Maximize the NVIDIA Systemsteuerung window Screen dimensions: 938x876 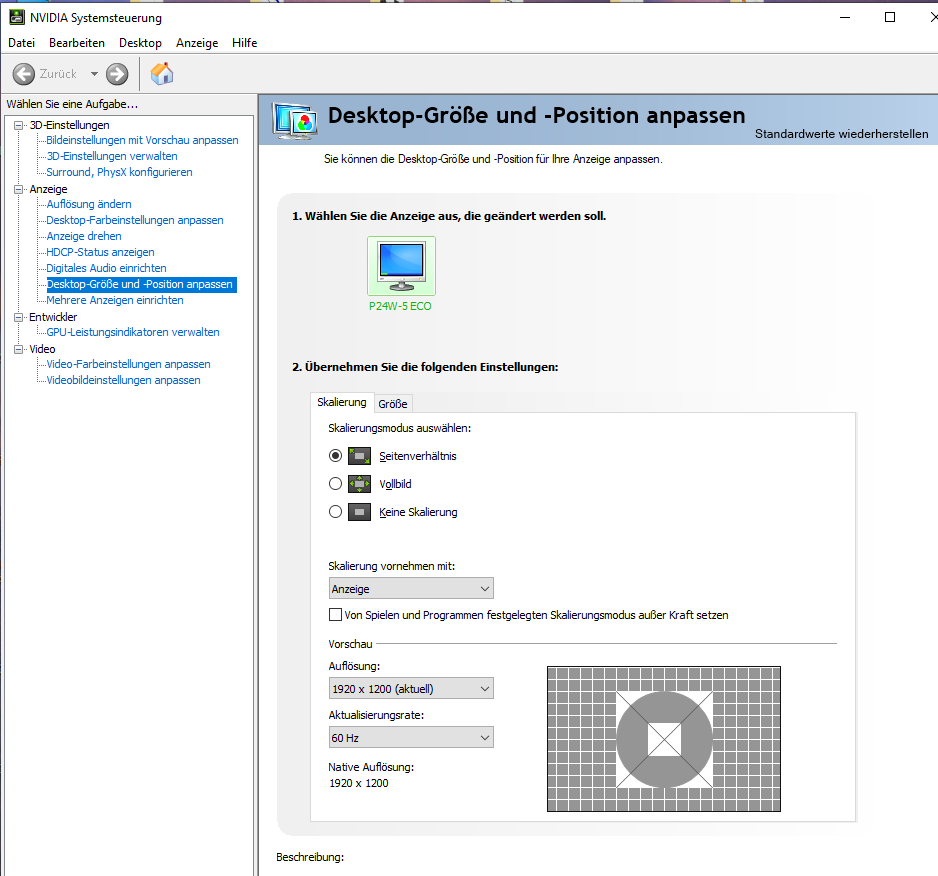pyautogui.click(x=890, y=17)
